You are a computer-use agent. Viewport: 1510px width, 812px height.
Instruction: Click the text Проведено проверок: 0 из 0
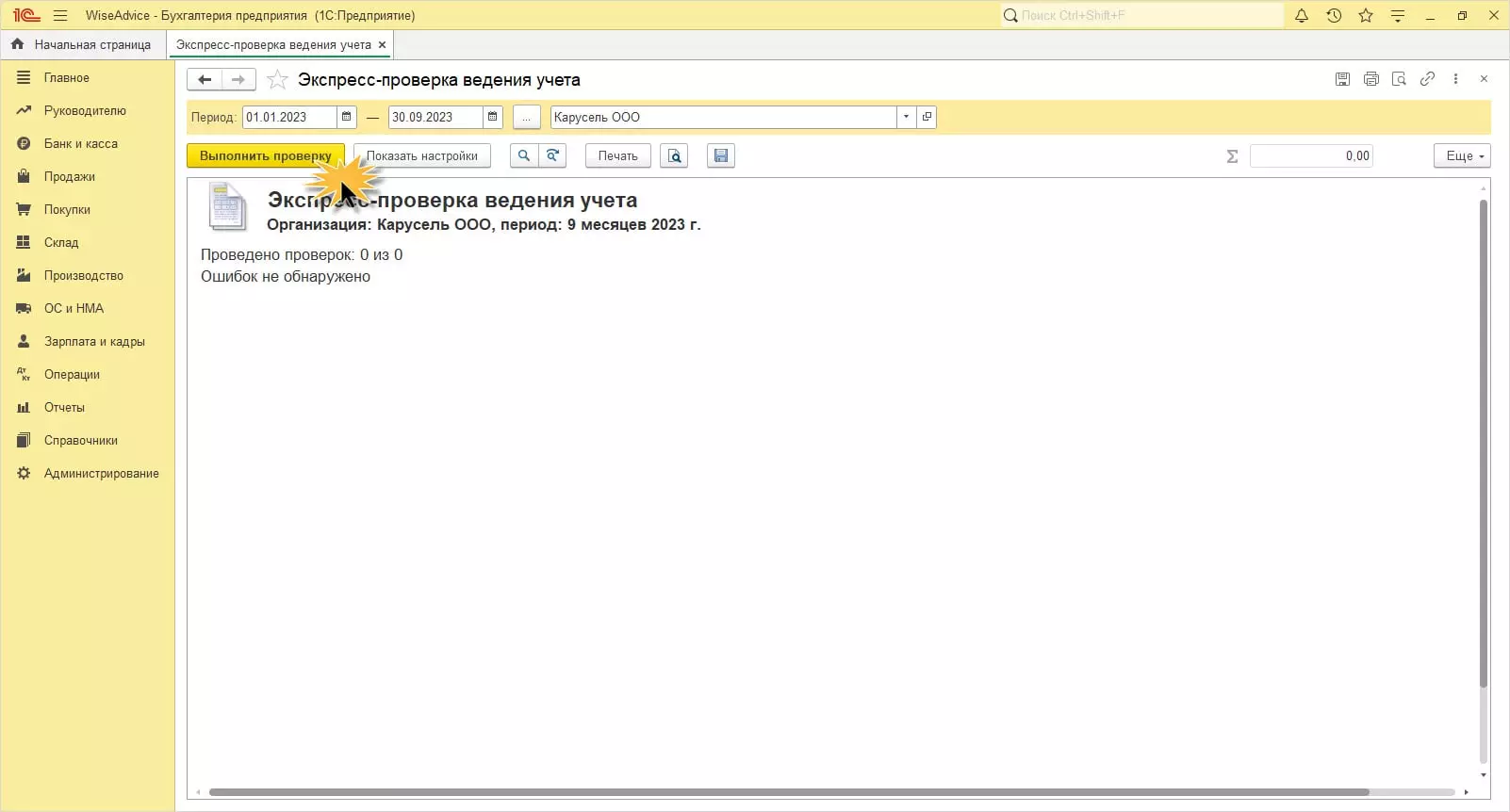[302, 255]
